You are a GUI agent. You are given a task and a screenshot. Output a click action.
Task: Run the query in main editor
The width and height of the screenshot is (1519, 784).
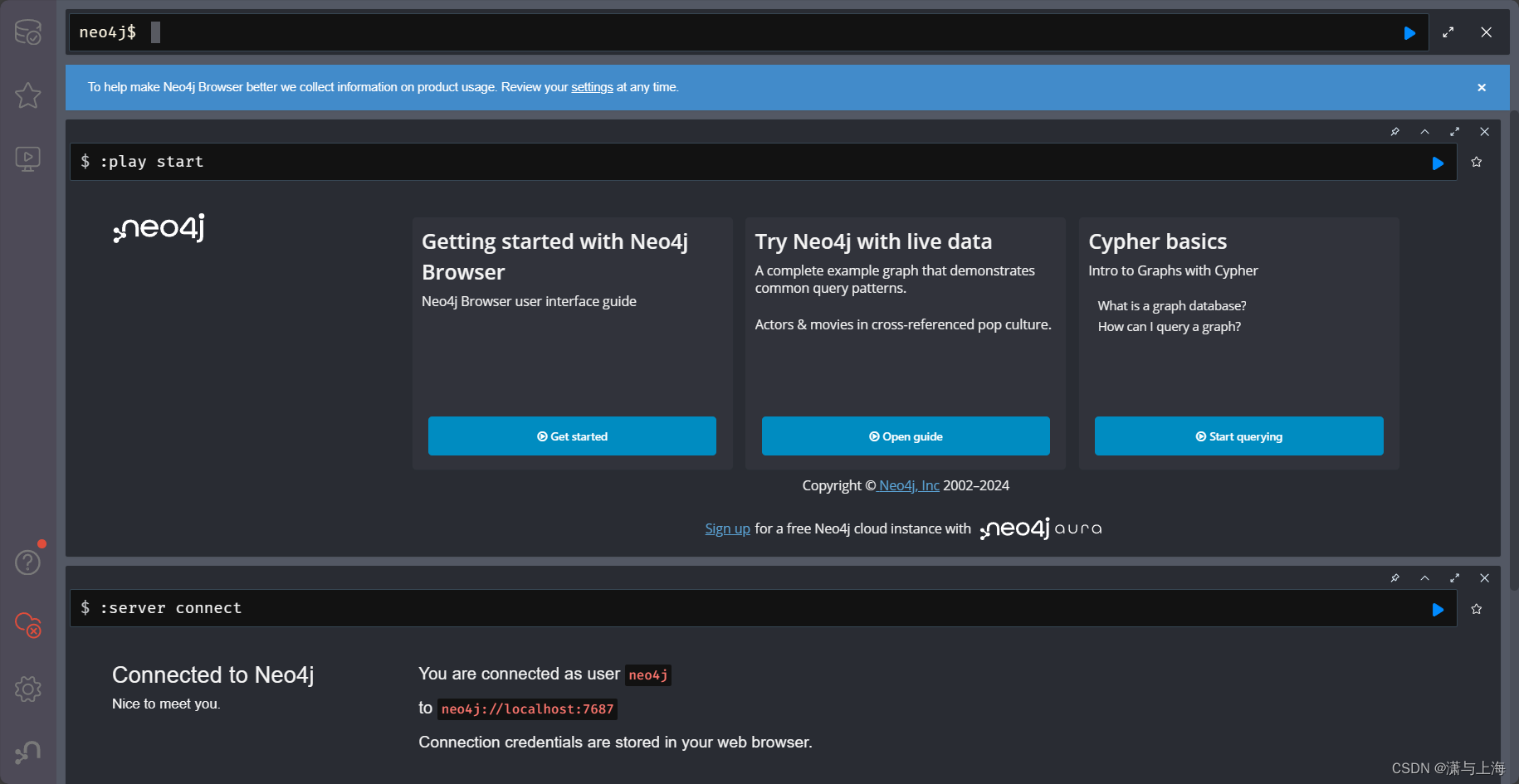tap(1409, 33)
